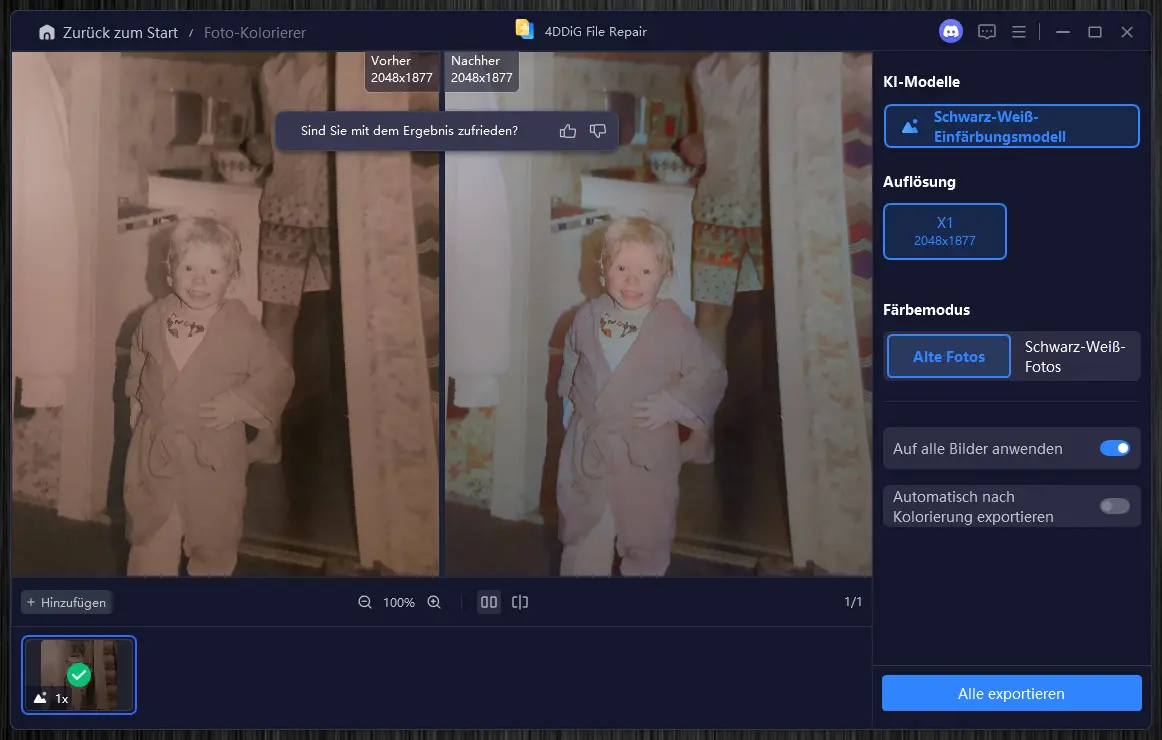
Task: Select side-by-side comparison view
Action: pyautogui.click(x=489, y=602)
